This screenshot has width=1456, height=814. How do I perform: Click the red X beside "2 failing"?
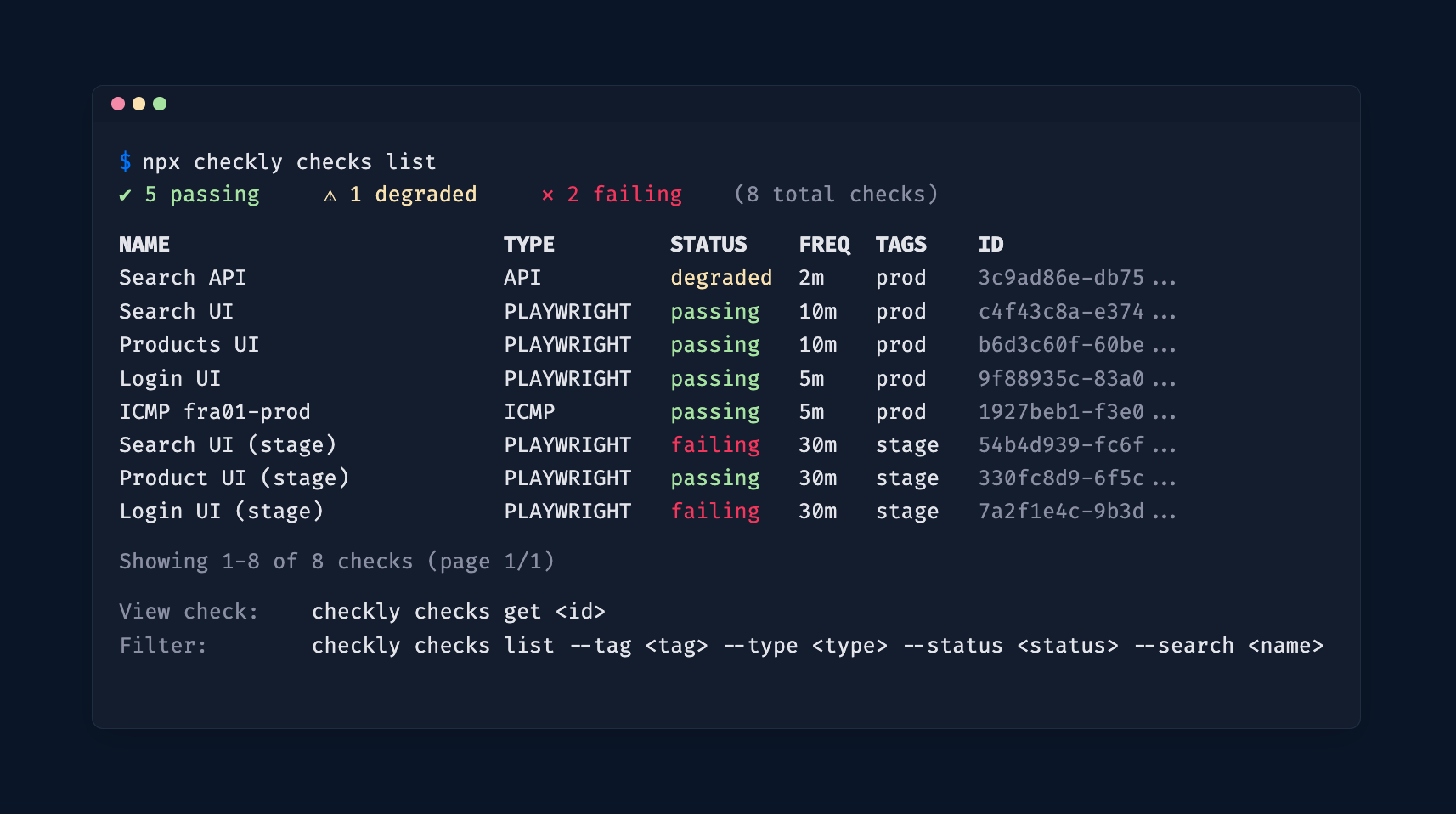pyautogui.click(x=547, y=194)
